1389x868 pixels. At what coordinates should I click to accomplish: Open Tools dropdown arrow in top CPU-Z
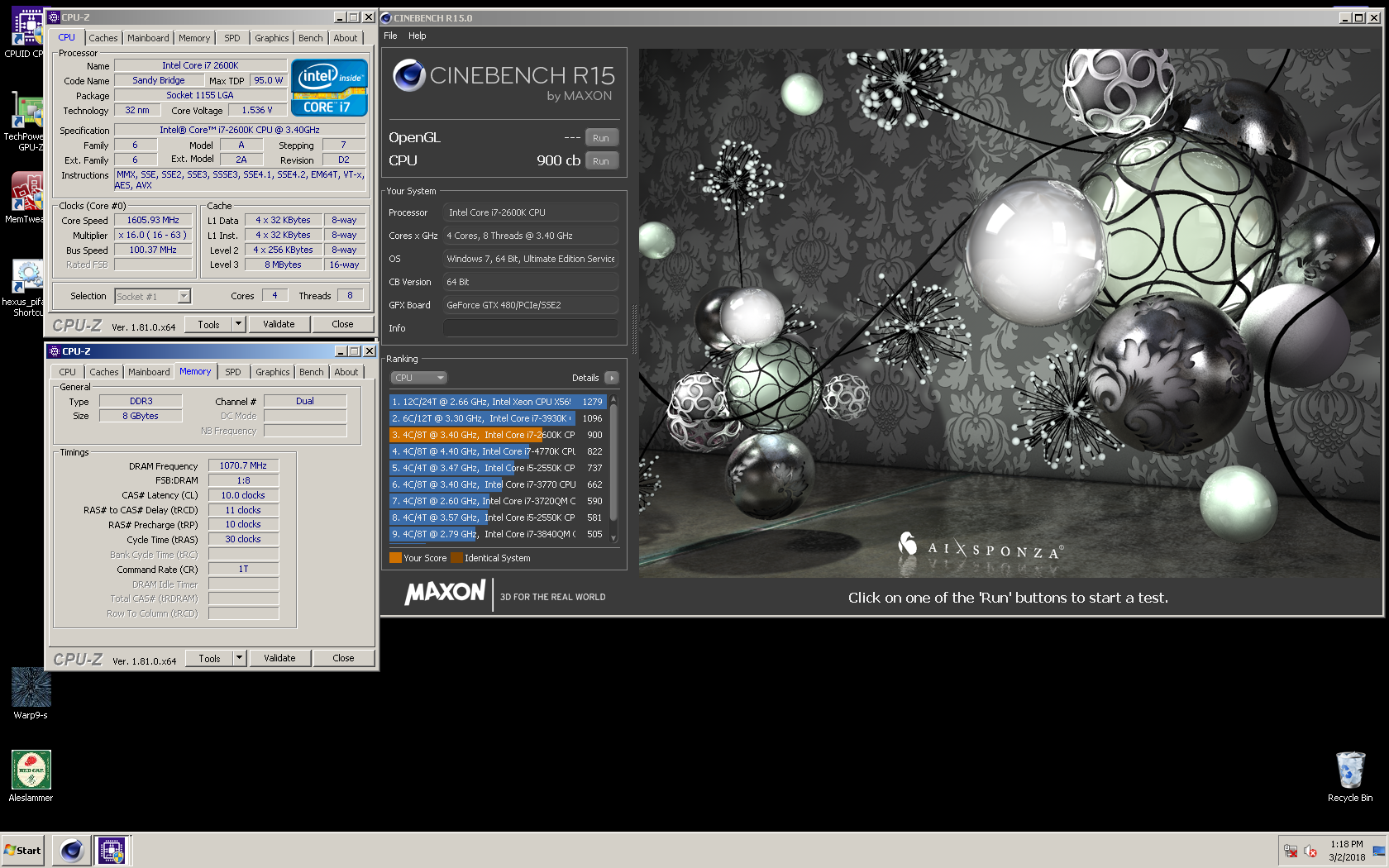238,324
